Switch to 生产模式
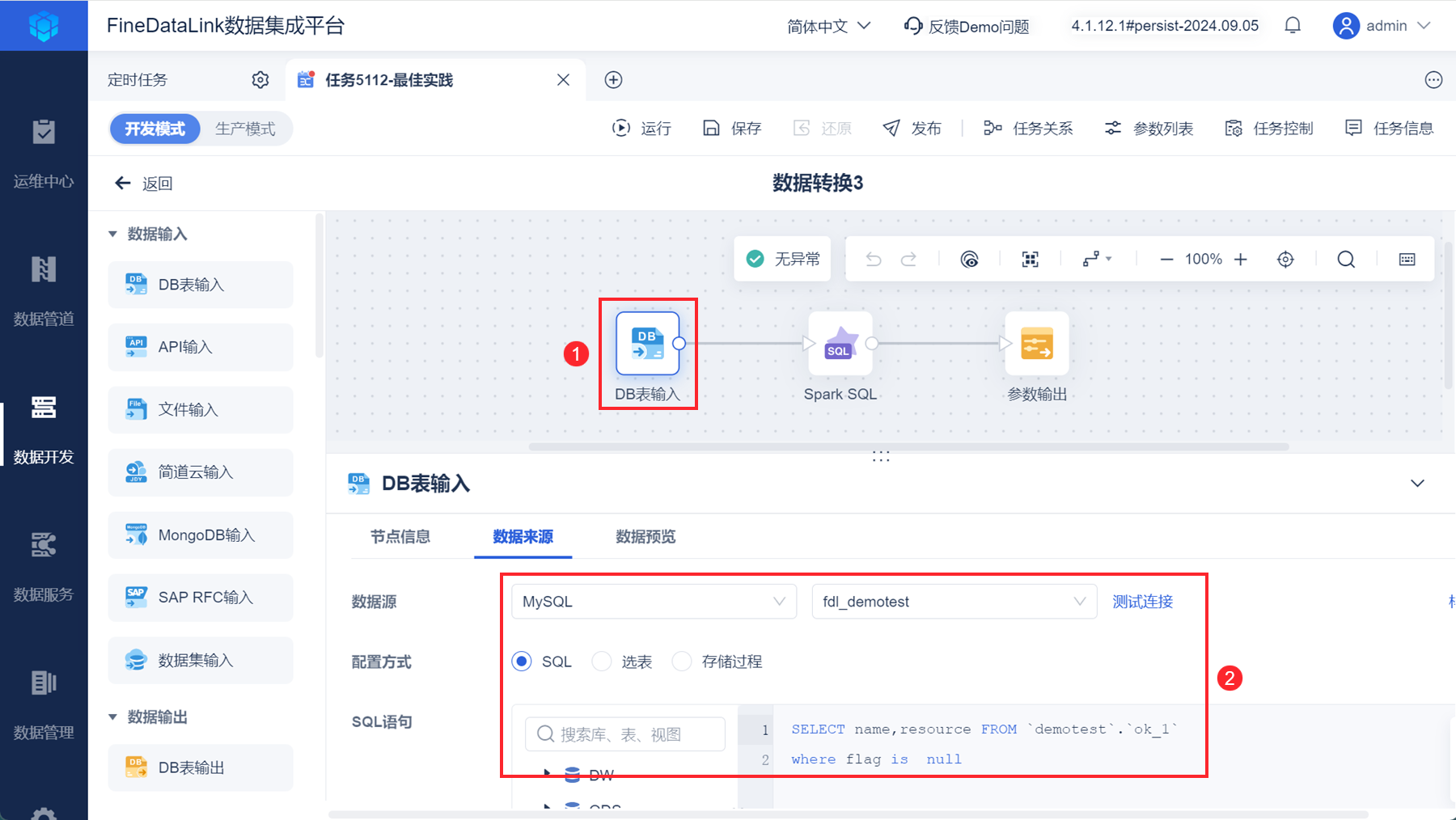 point(245,129)
